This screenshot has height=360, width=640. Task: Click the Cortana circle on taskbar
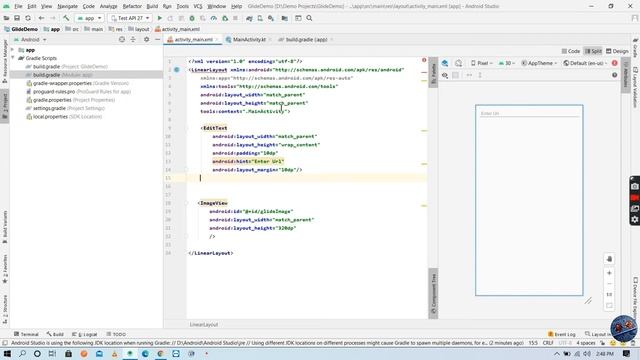tap(37, 353)
